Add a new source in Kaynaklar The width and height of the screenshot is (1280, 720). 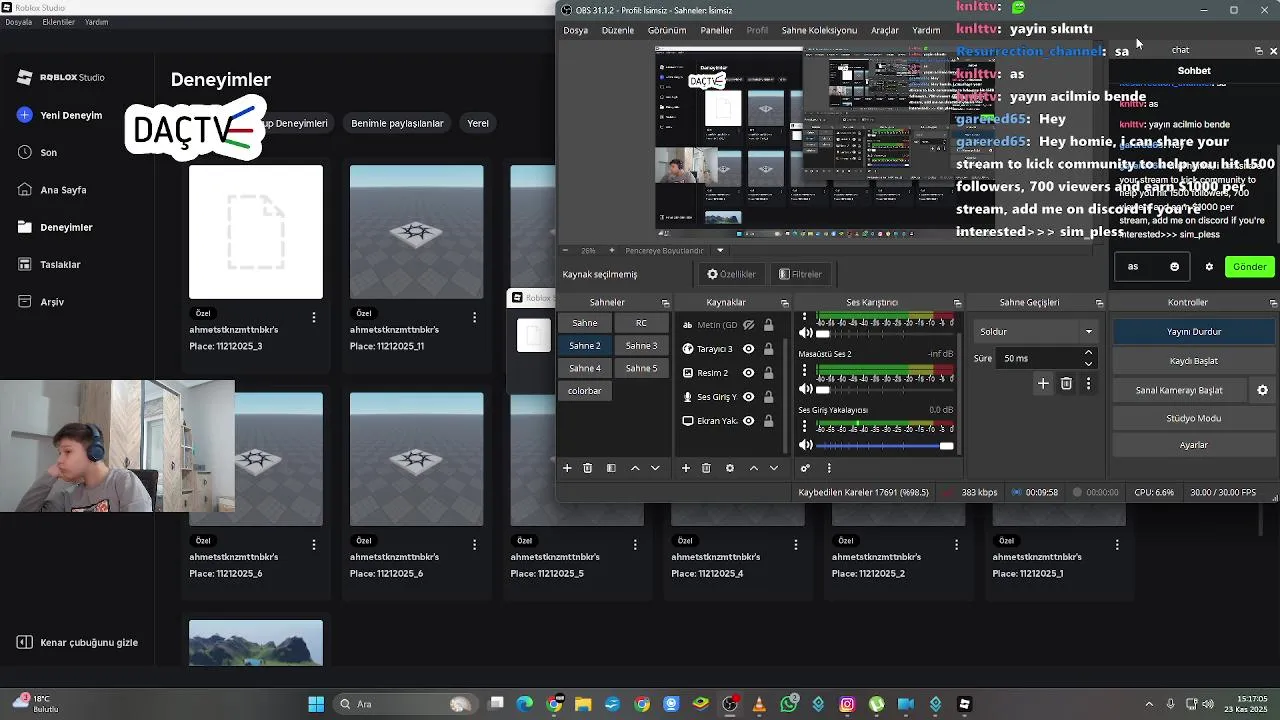click(x=686, y=468)
